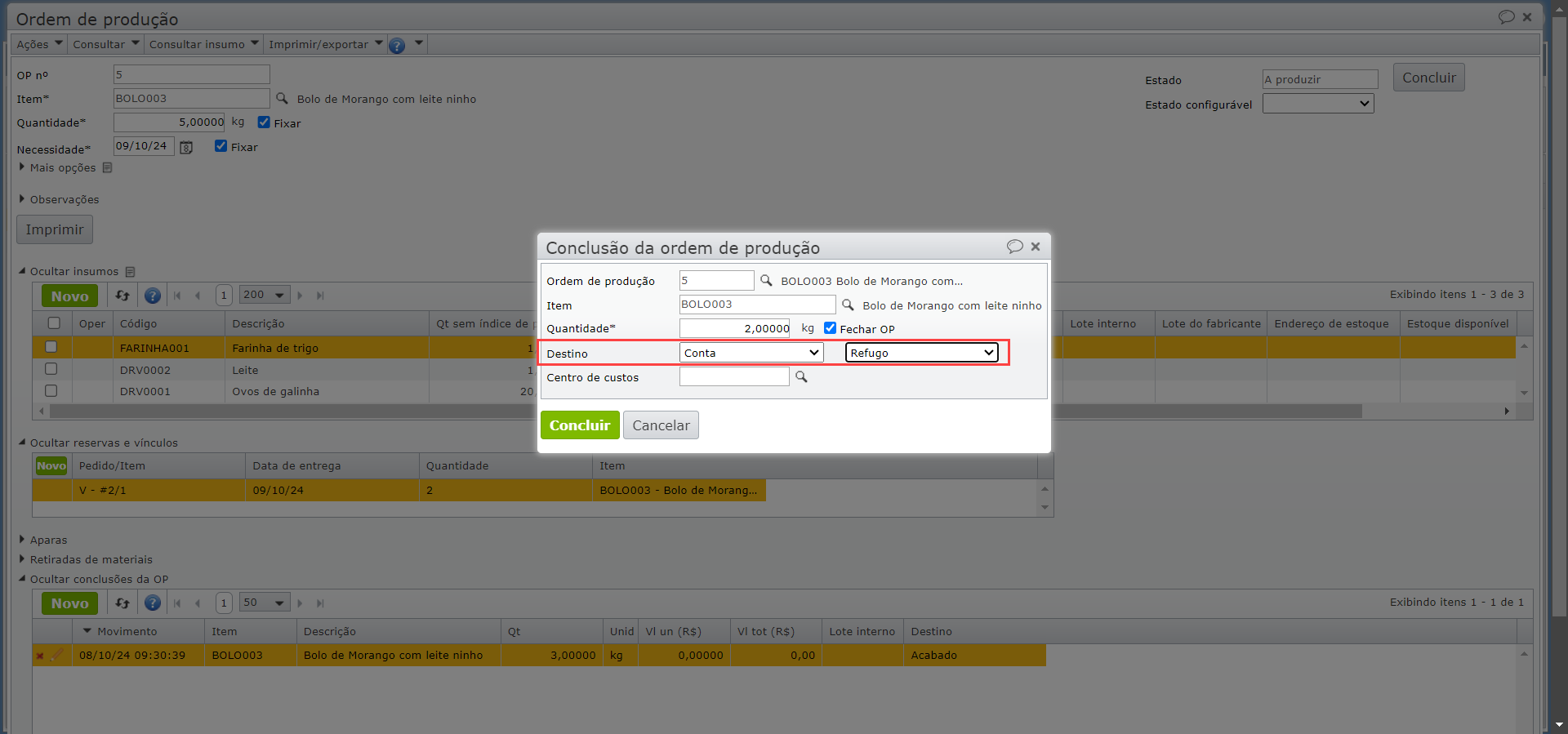Change insumos page size from 200
The image size is (1568, 734).
click(x=265, y=296)
